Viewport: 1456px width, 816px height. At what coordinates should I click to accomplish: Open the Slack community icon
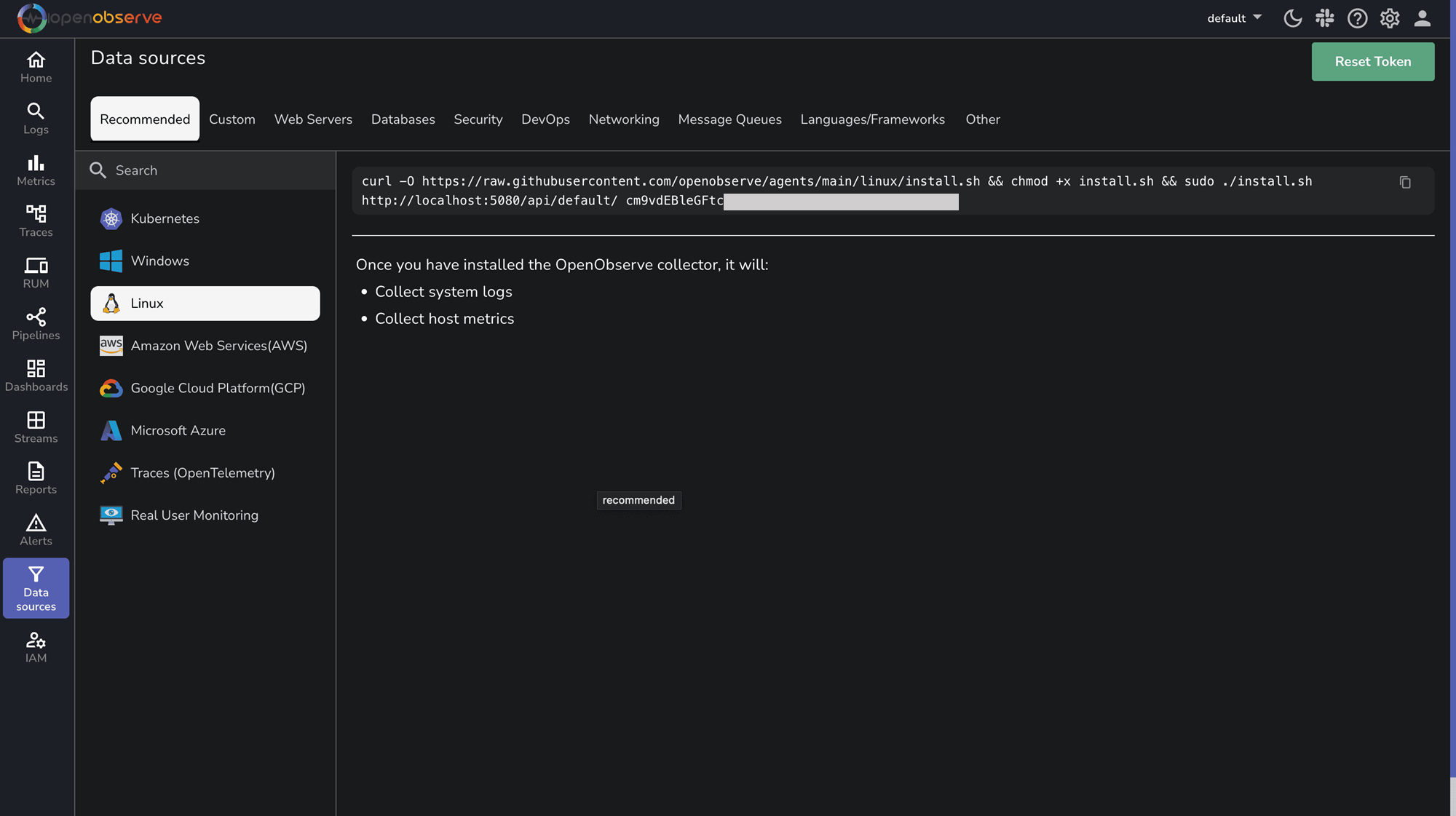[x=1325, y=18]
